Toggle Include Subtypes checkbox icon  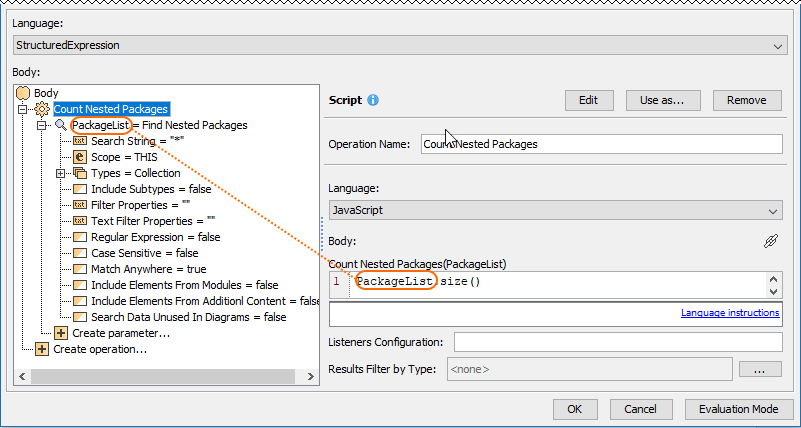[80, 189]
